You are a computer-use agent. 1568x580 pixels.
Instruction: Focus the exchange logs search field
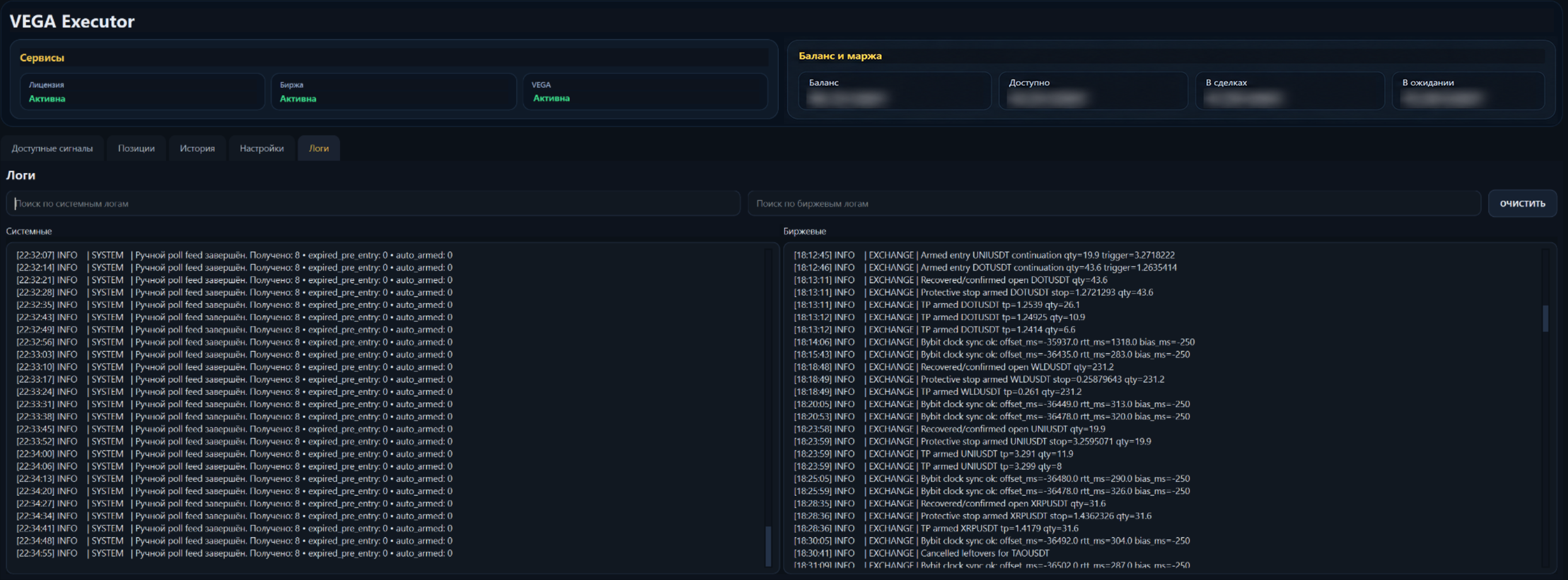point(1114,204)
